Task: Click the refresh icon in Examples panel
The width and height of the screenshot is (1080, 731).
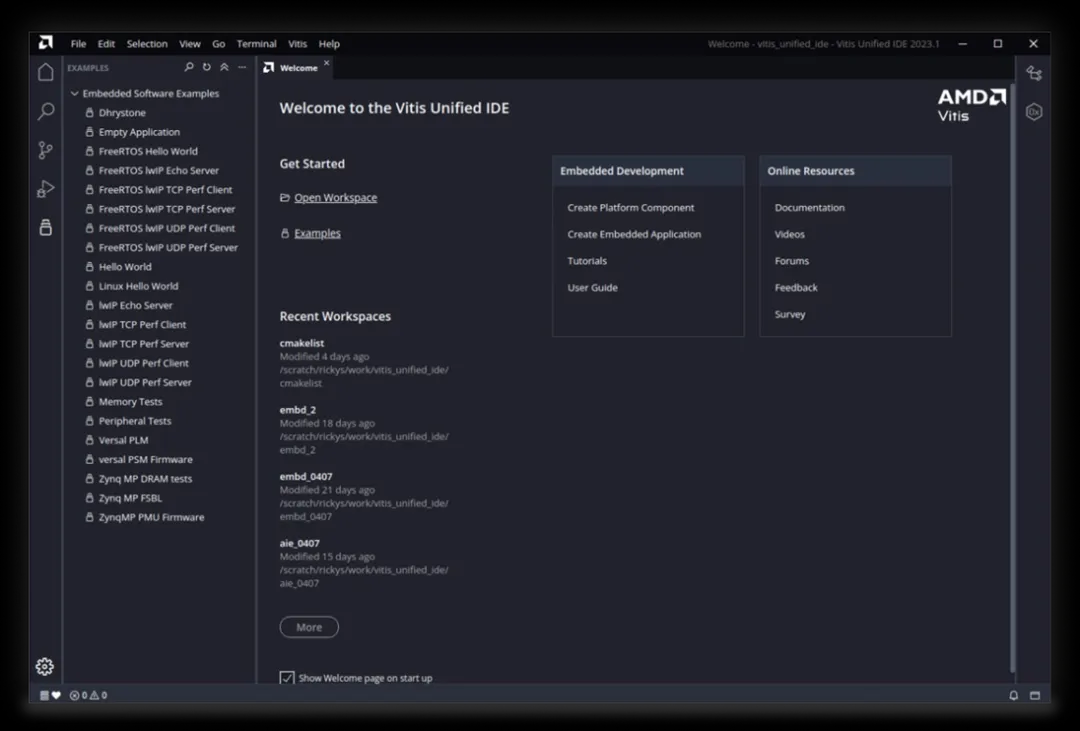Action: click(207, 68)
